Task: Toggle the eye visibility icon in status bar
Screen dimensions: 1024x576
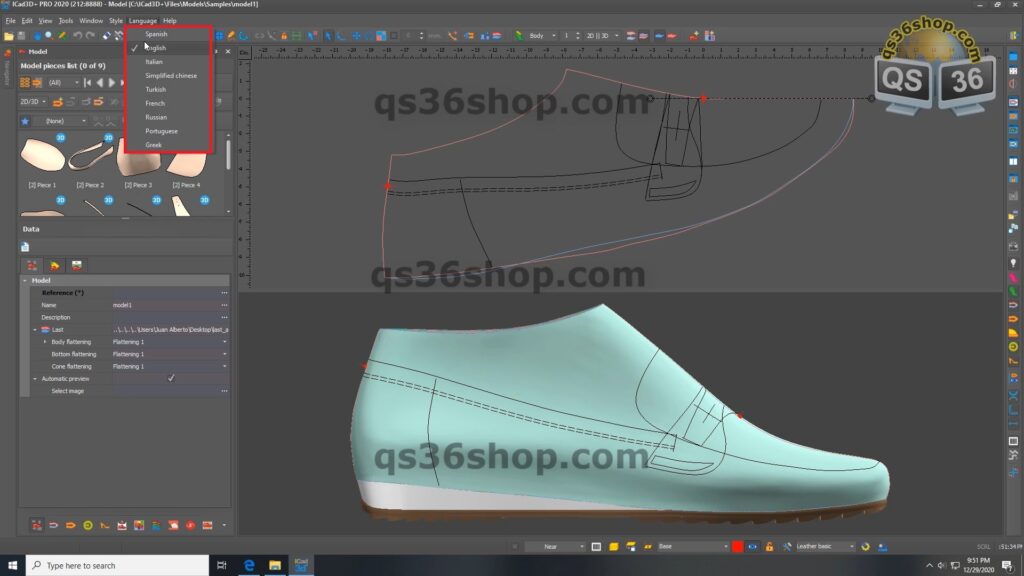Action: pos(750,546)
